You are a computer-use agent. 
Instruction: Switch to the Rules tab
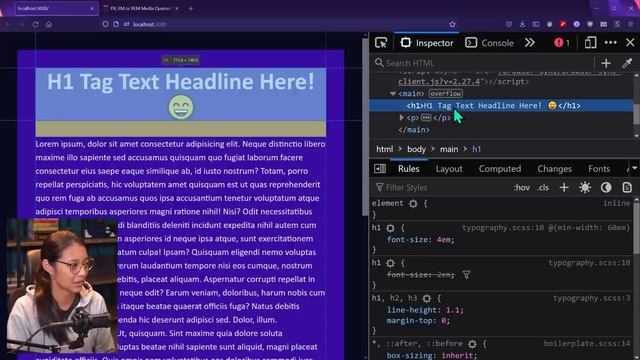(409, 169)
